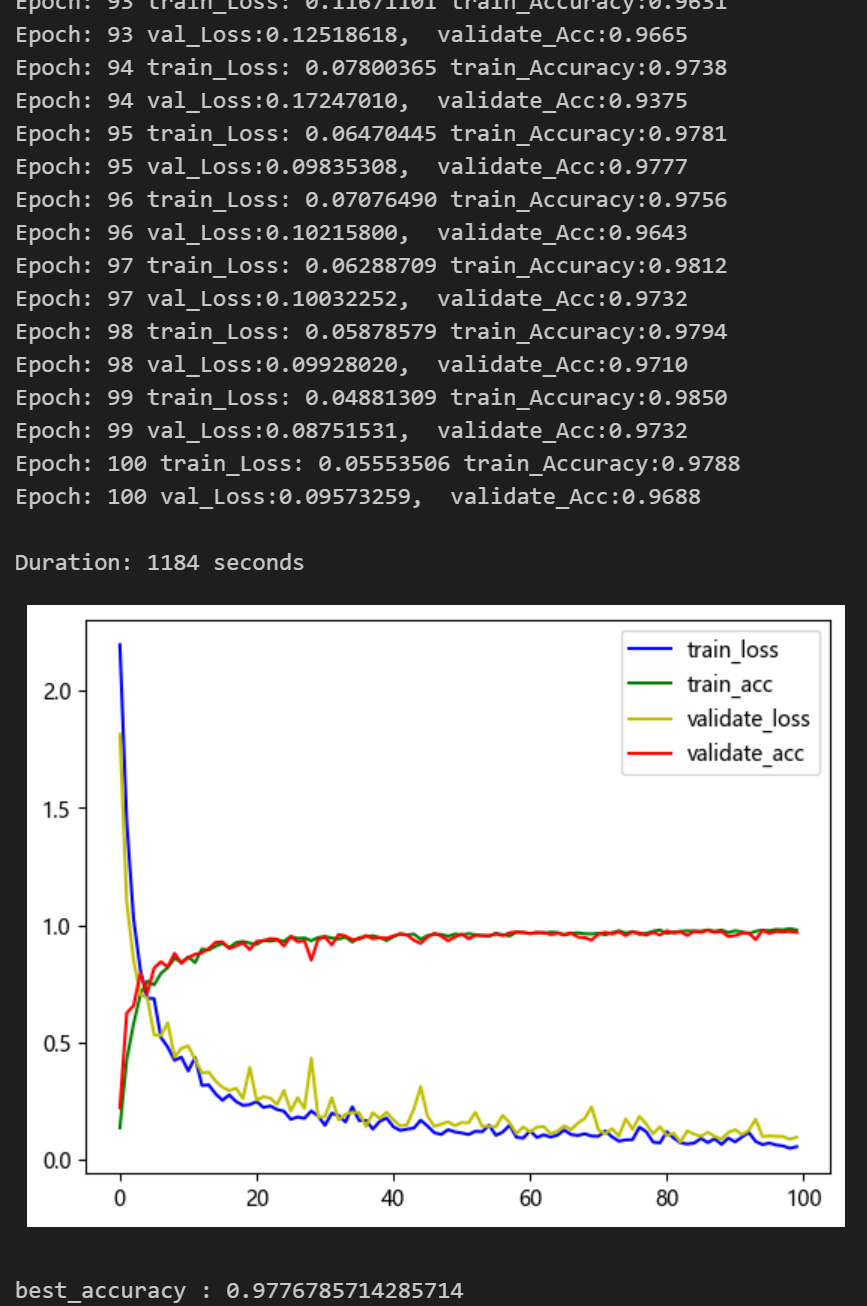Click the yellow validate_loss spike near epoch 28
Viewport: 867px width, 1306px height.
pos(311,1060)
